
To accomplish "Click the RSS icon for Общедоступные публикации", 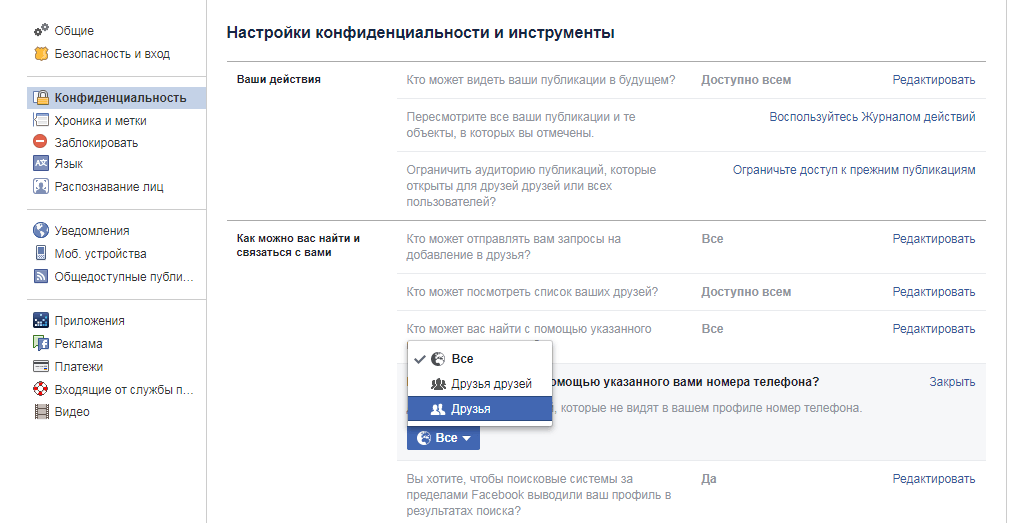I will [x=41, y=276].
